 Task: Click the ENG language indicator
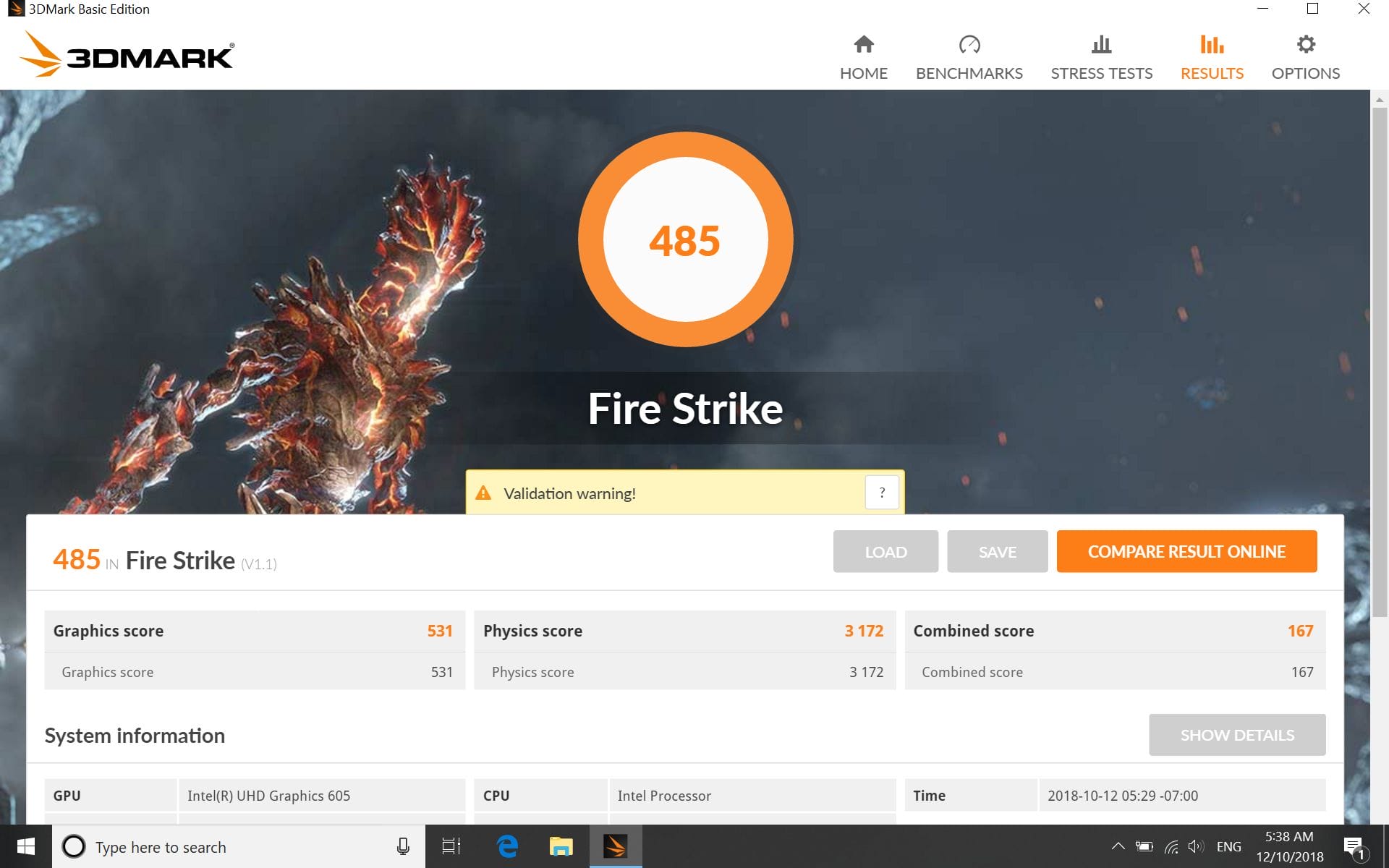pyautogui.click(x=1228, y=846)
